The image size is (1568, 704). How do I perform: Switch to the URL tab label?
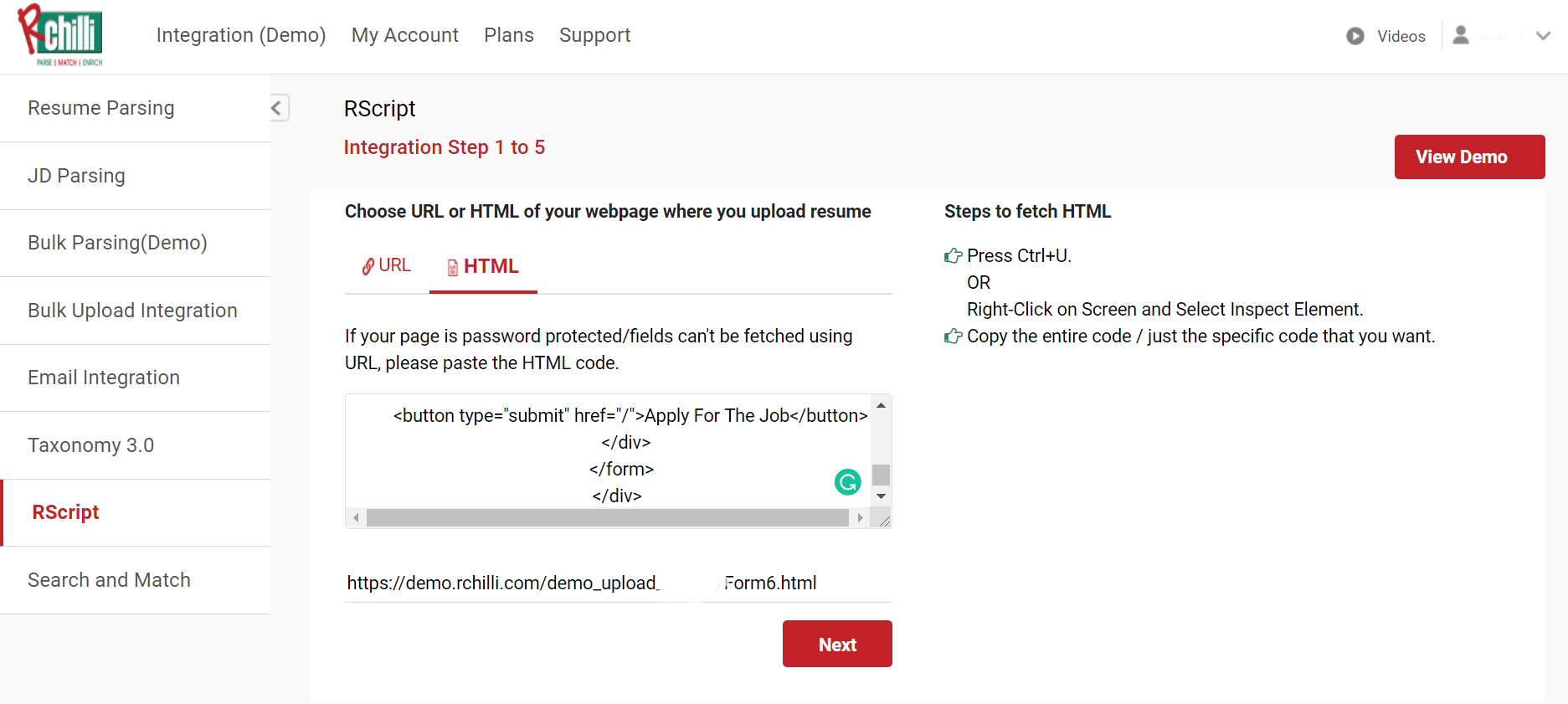[394, 265]
